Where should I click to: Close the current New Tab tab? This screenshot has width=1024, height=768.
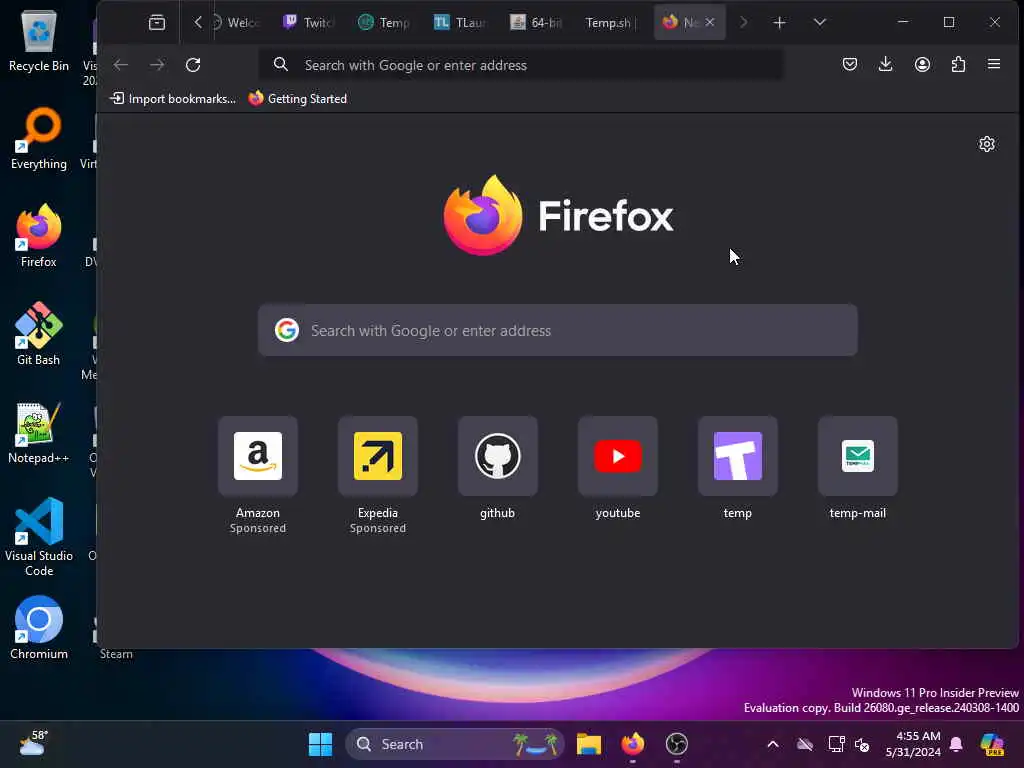tap(710, 23)
